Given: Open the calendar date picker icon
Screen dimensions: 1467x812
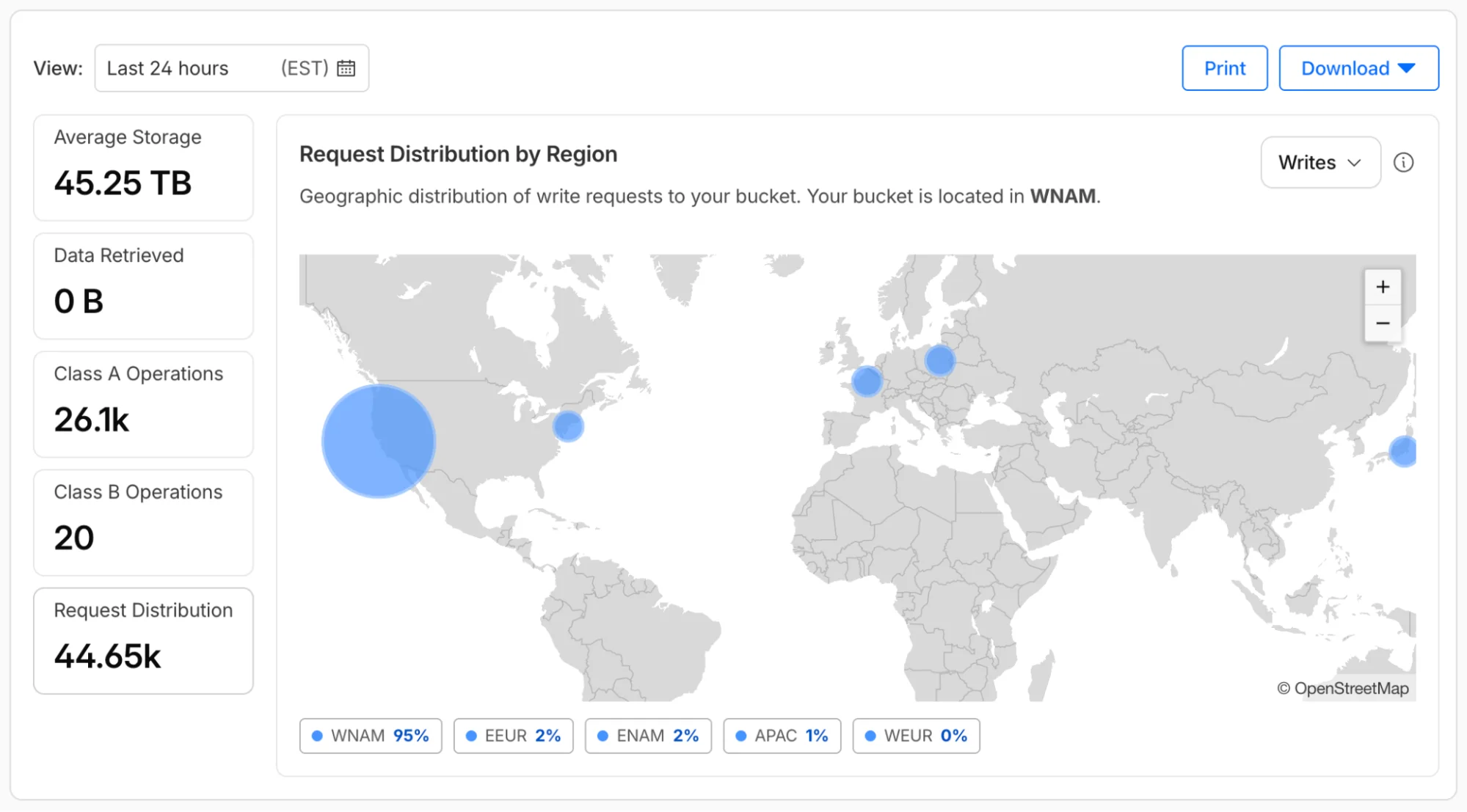Looking at the screenshot, I should [346, 67].
